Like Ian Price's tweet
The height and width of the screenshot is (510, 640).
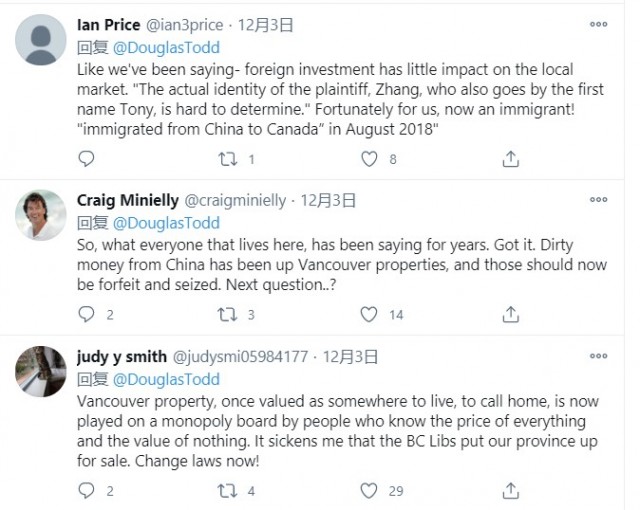coord(370,158)
